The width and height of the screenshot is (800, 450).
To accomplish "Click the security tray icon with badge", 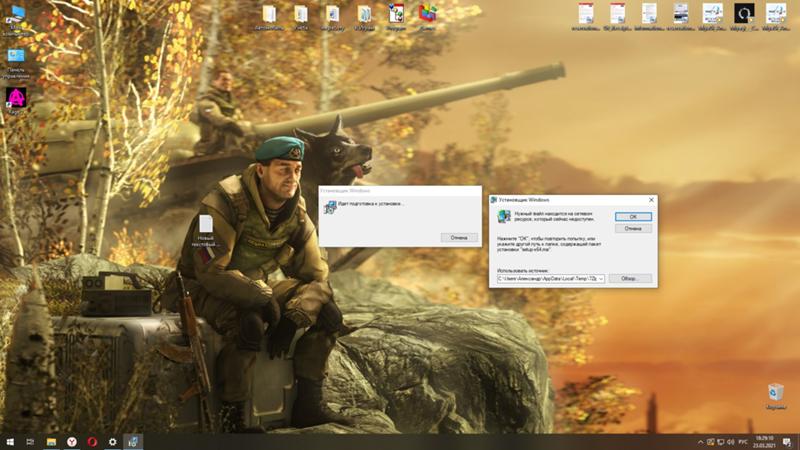I will [710, 442].
